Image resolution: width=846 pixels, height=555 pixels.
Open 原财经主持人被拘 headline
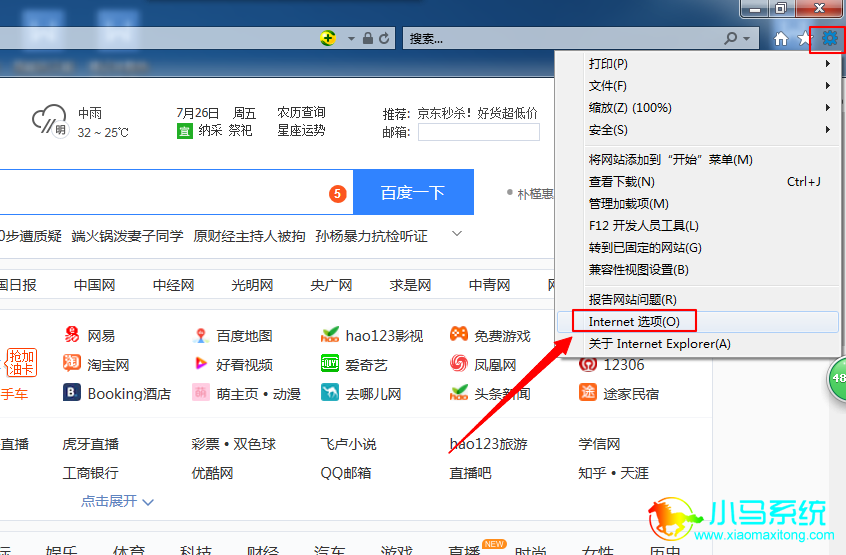[x=249, y=236]
